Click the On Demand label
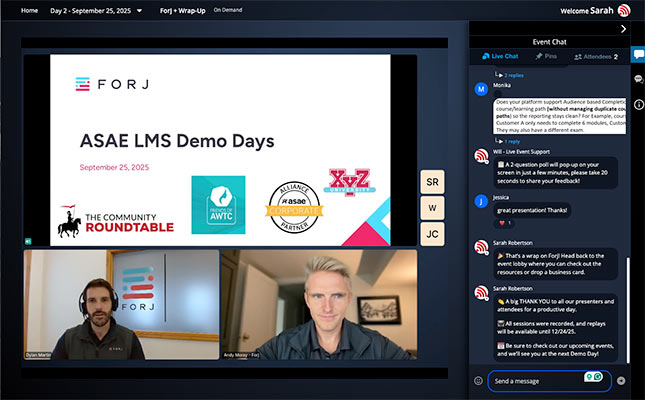This screenshot has width=645, height=400. 227,10
